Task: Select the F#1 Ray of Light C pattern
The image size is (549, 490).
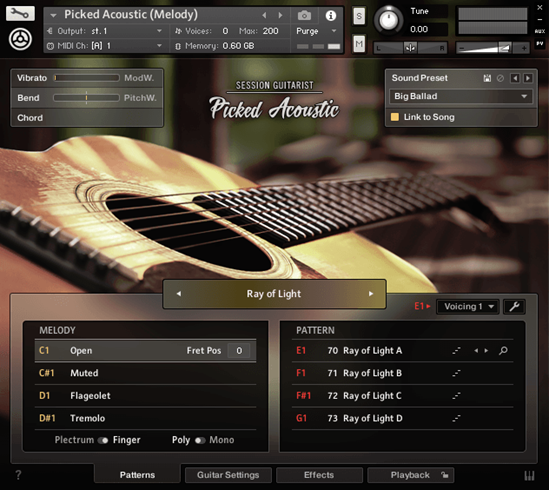Action: click(x=403, y=396)
